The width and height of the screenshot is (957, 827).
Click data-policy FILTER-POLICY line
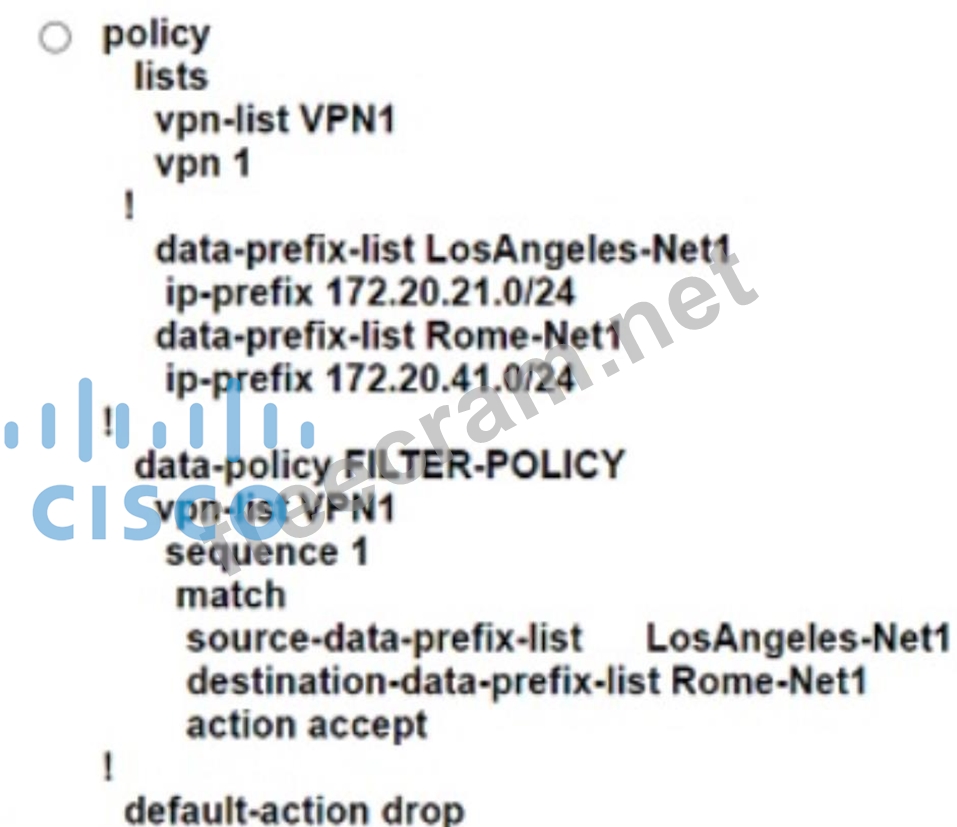(x=379, y=465)
